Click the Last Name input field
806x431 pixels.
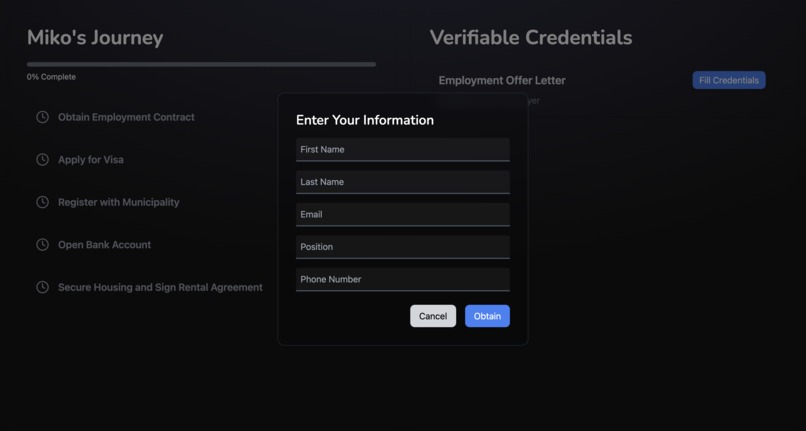coord(402,182)
